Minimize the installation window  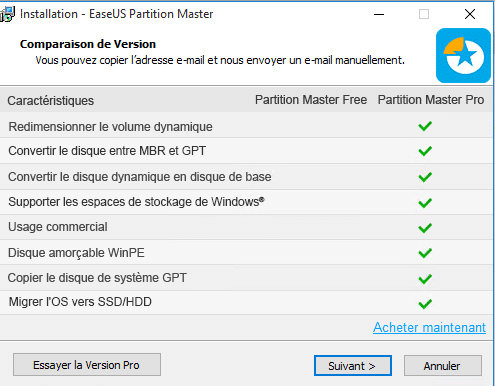pyautogui.click(x=379, y=14)
